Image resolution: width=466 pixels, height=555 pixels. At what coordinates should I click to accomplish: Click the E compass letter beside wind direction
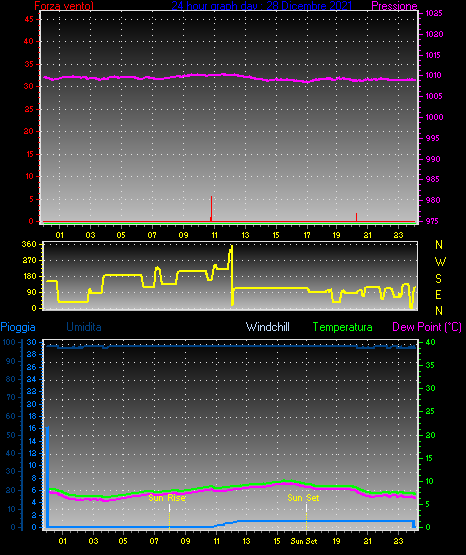[x=438, y=294]
